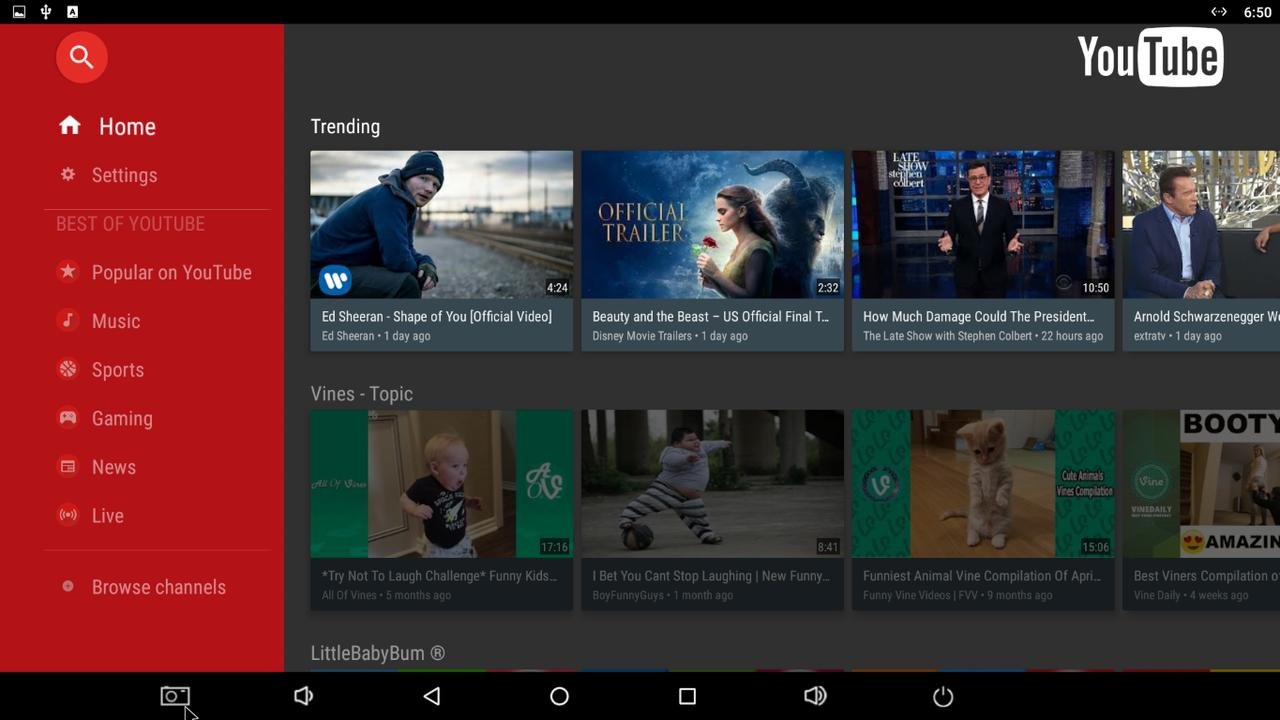Click the Popular on YouTube star icon
Image resolution: width=1280 pixels, height=720 pixels.
(x=68, y=271)
